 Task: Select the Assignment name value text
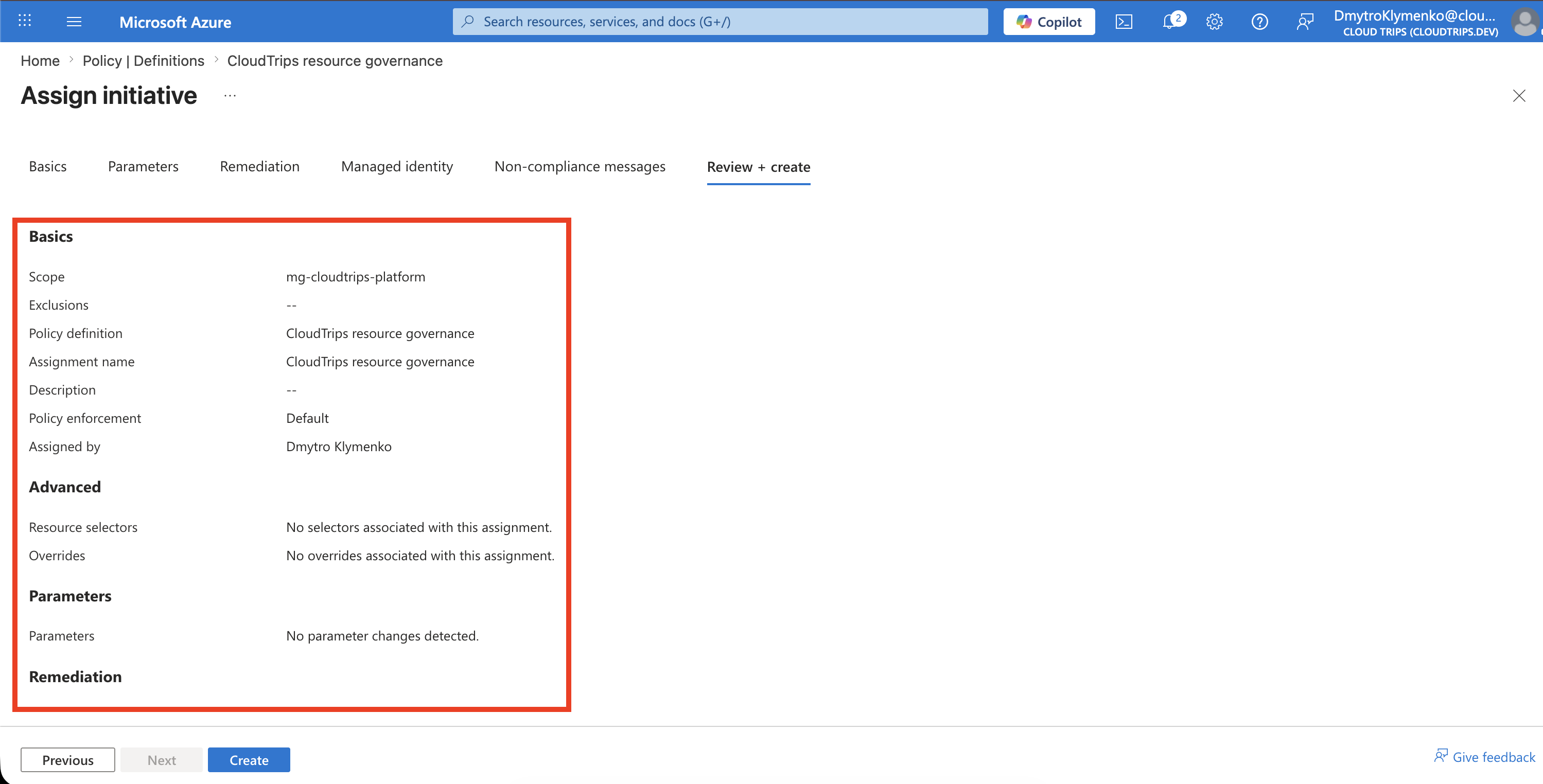(380, 361)
